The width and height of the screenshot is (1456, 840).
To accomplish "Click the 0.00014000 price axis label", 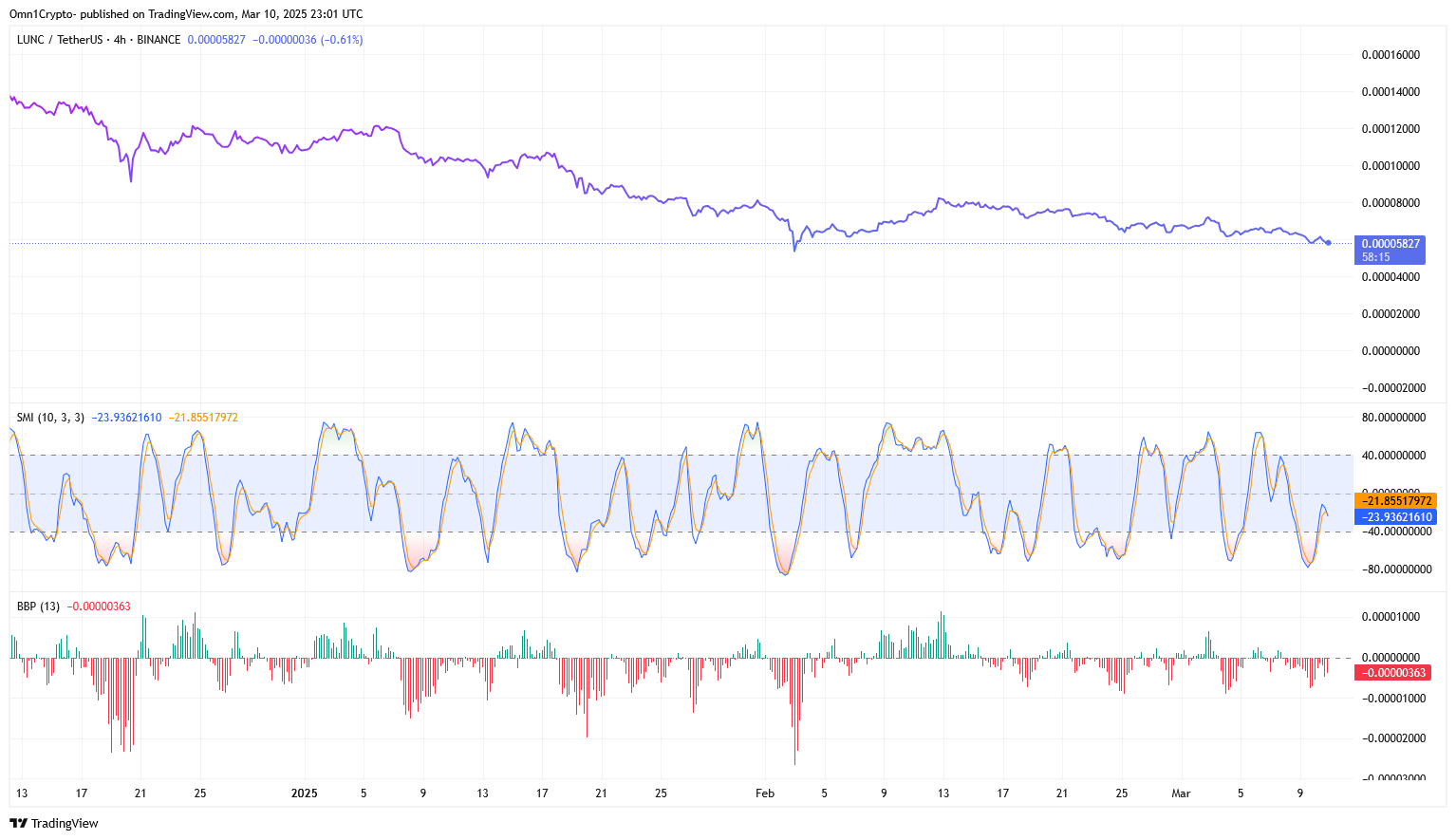I will click(1391, 92).
